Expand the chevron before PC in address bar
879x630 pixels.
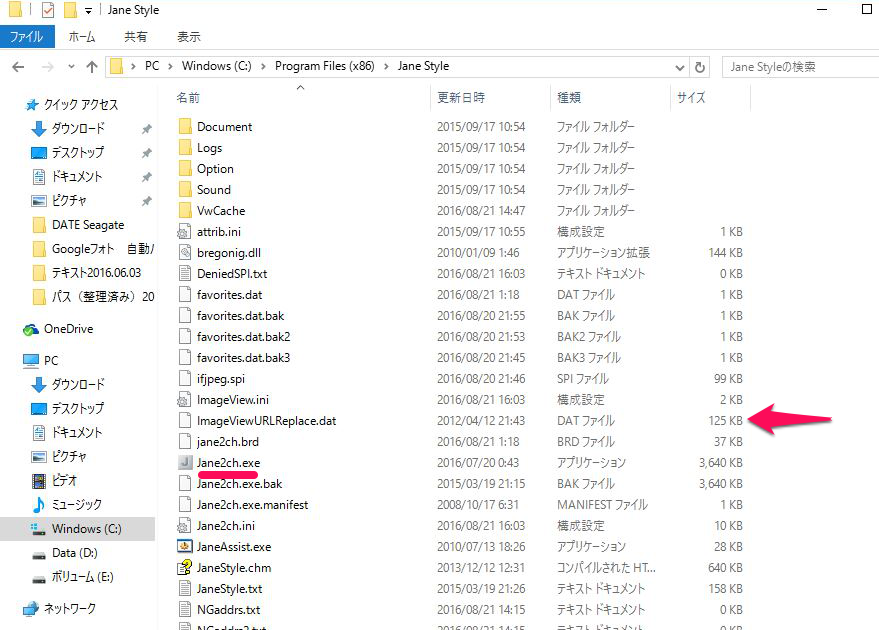[x=133, y=67]
